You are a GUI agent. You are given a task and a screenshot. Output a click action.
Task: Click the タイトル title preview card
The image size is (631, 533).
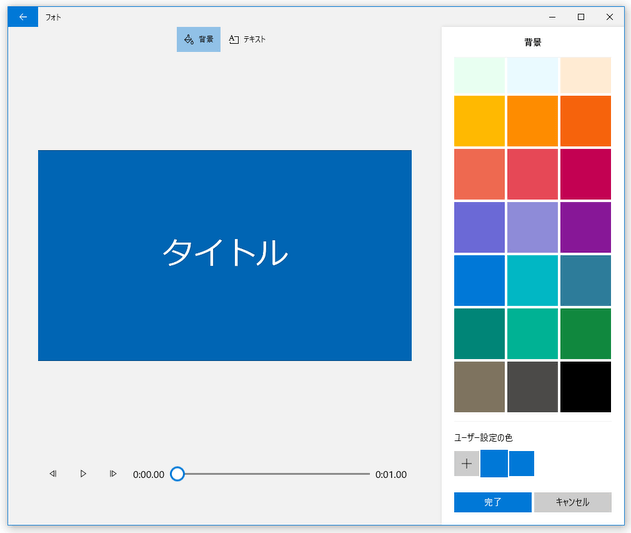(x=224, y=255)
